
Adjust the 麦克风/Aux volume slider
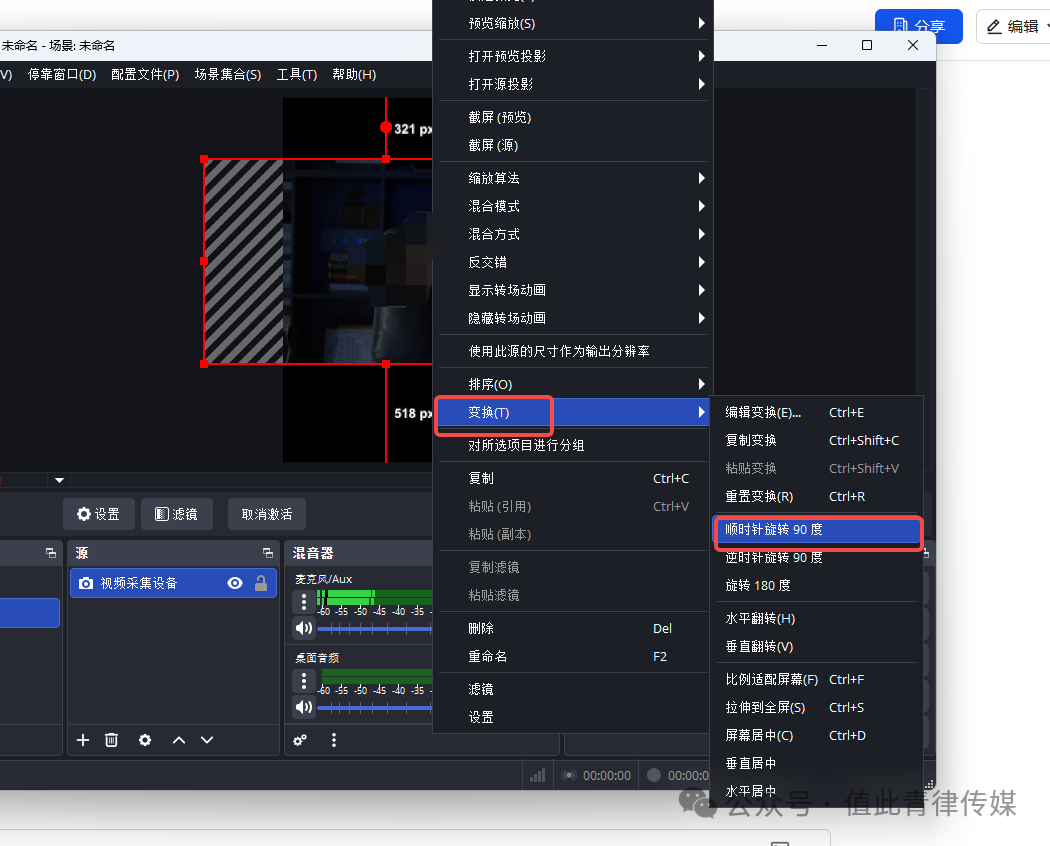376,628
